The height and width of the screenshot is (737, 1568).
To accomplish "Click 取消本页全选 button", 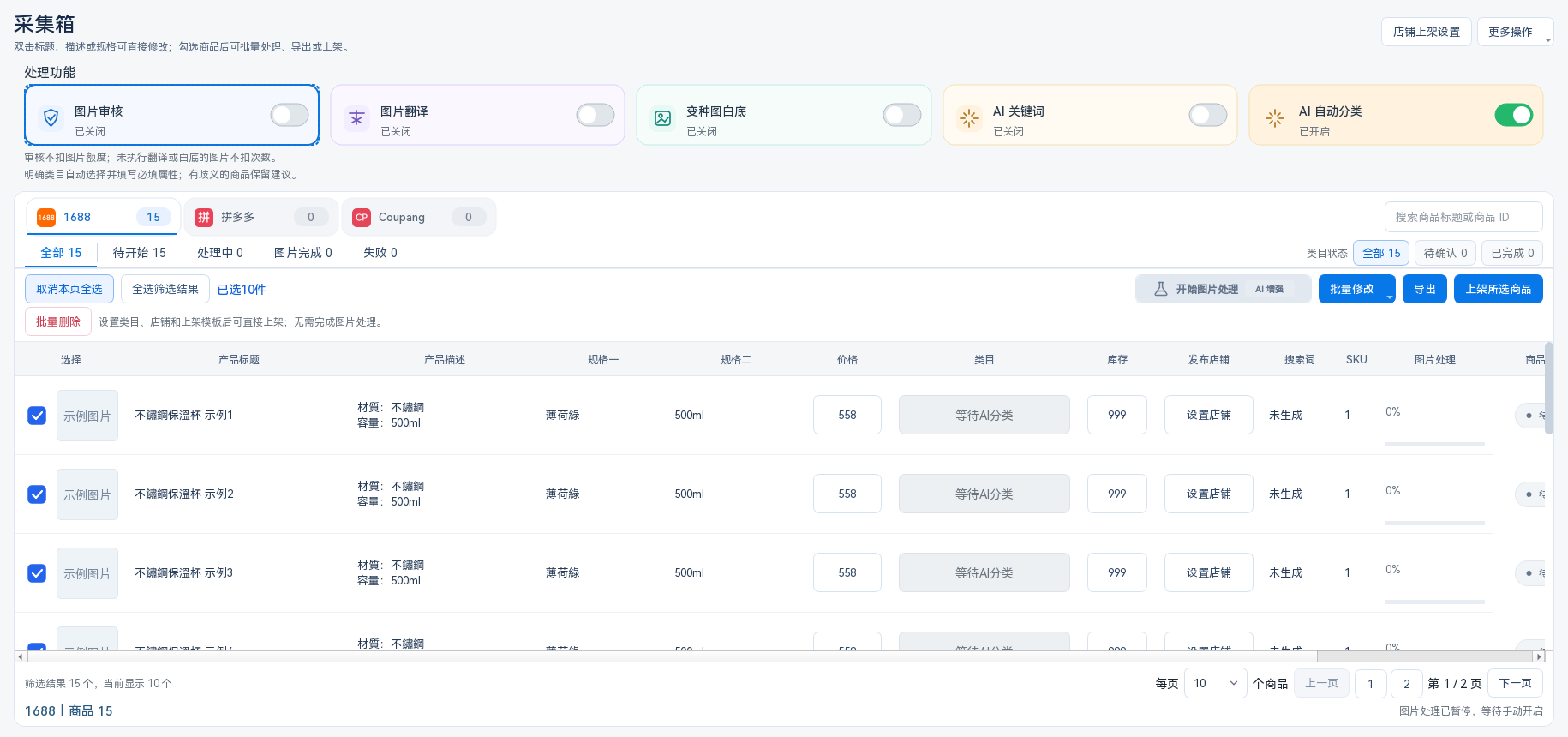I will 69,289.
